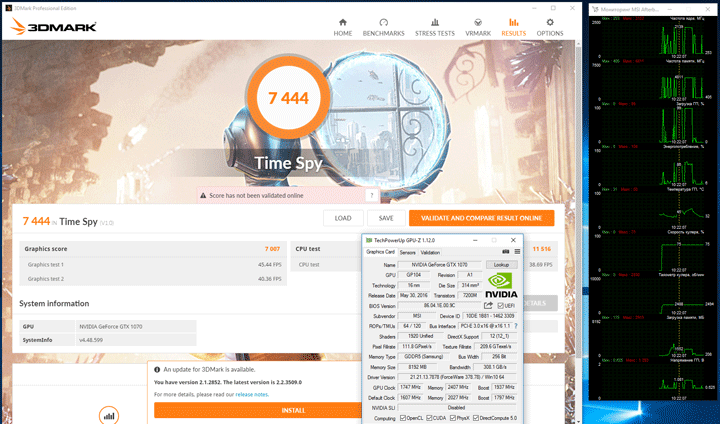Open the OPTIONS gear section
Screen dimensions: 720x424
[550, 28]
